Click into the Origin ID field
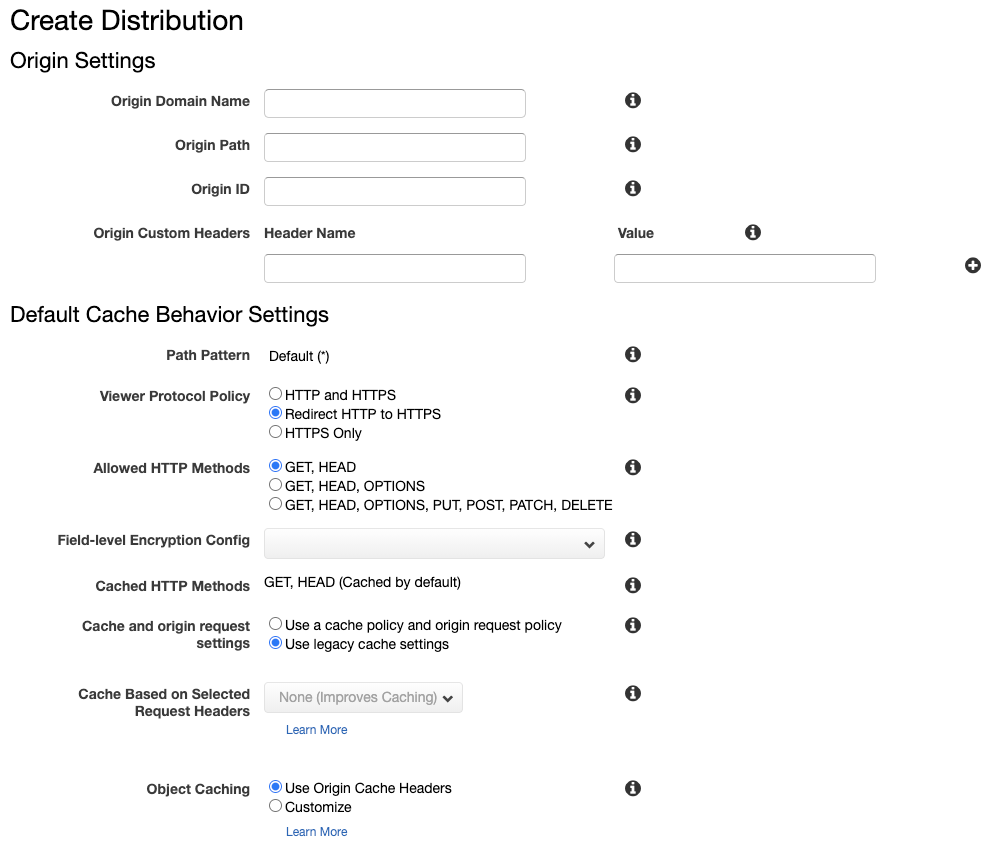The height and width of the screenshot is (849, 996). click(394, 191)
